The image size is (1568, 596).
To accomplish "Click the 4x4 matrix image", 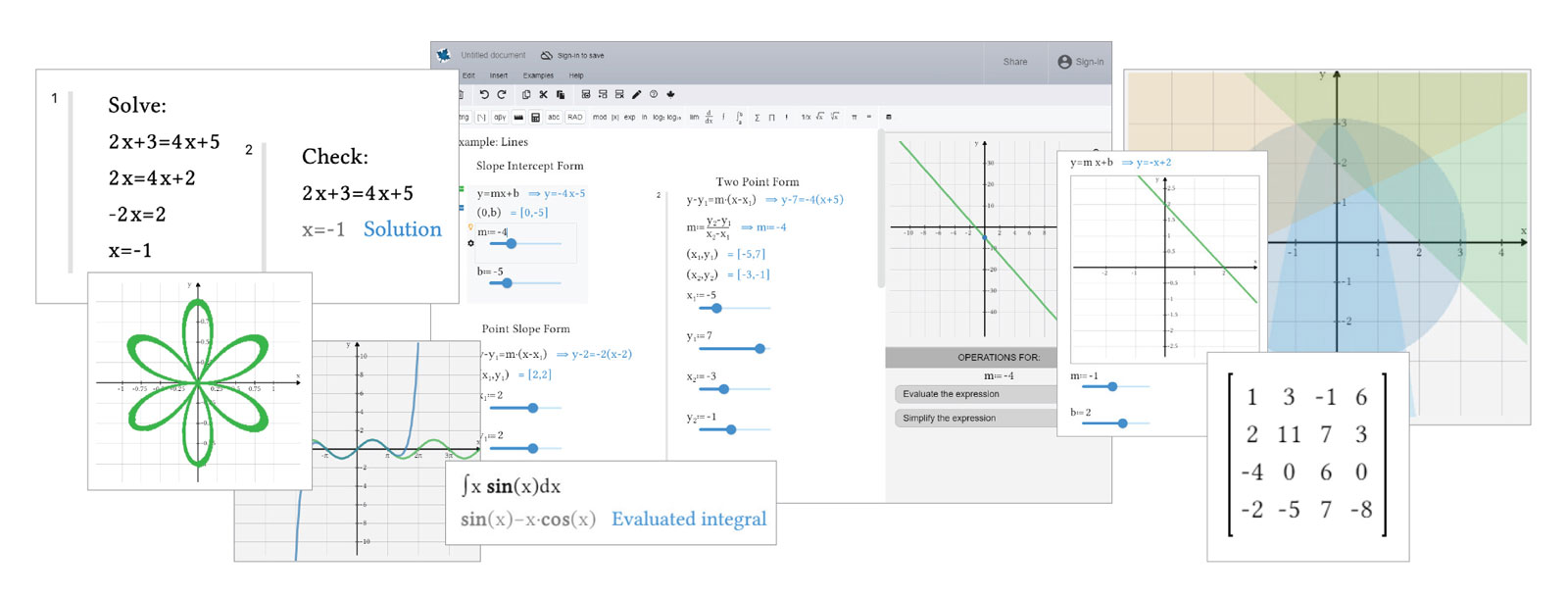I will 1307,457.
